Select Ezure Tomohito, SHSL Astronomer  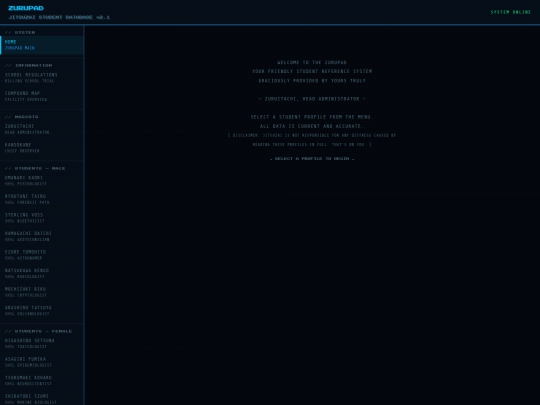tap(42, 255)
